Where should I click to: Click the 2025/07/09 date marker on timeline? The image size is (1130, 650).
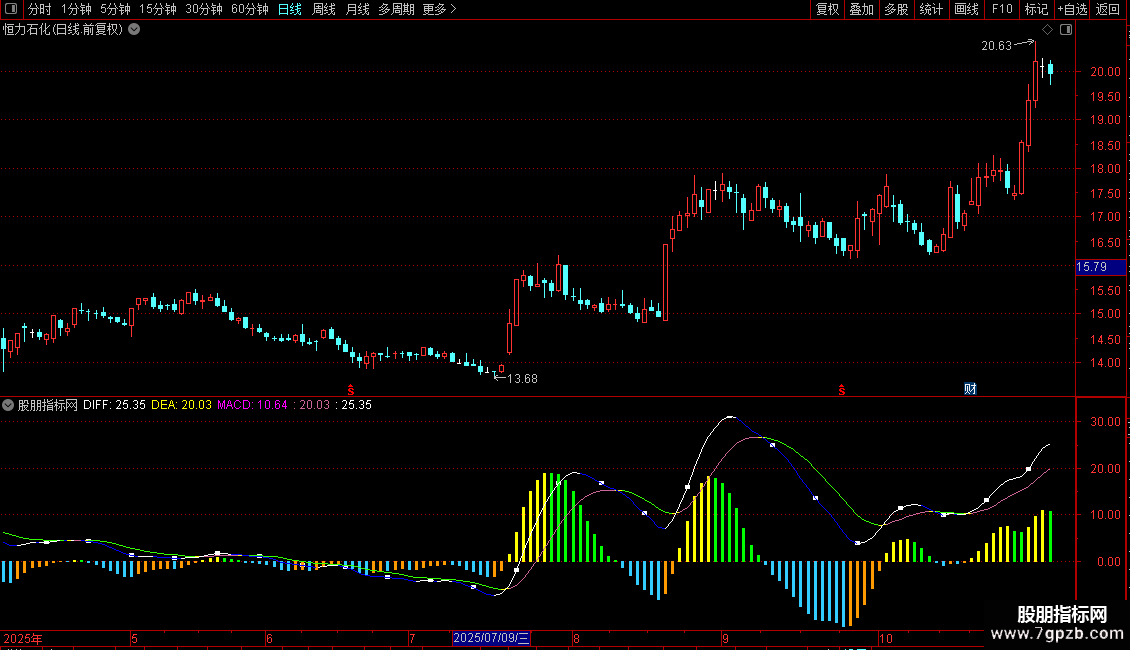pos(491,638)
